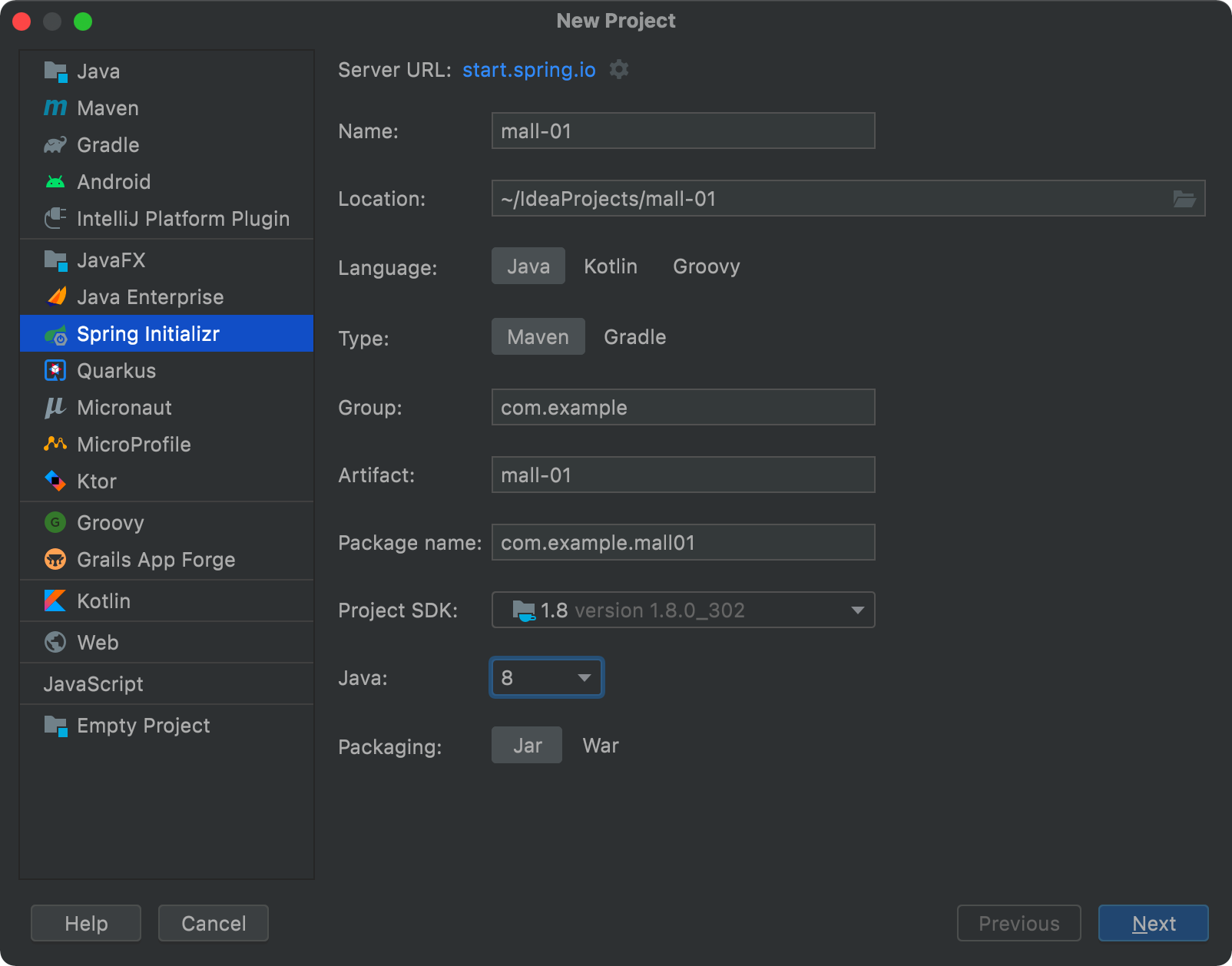This screenshot has height=966, width=1232.
Task: Select MicroProfile generator label
Action: coord(134,445)
